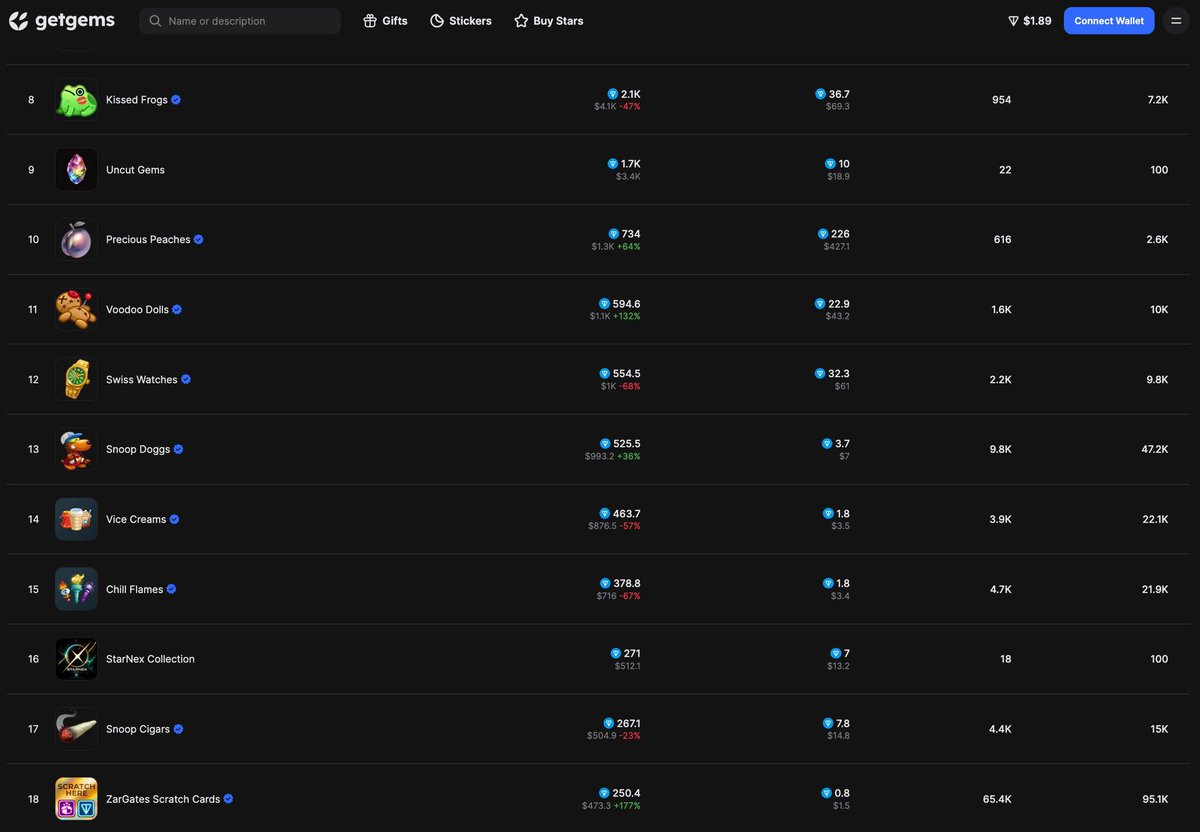Click the Voodoo Dolls thumbnail icon
Viewport: 1200px width, 832px height.
click(76, 310)
